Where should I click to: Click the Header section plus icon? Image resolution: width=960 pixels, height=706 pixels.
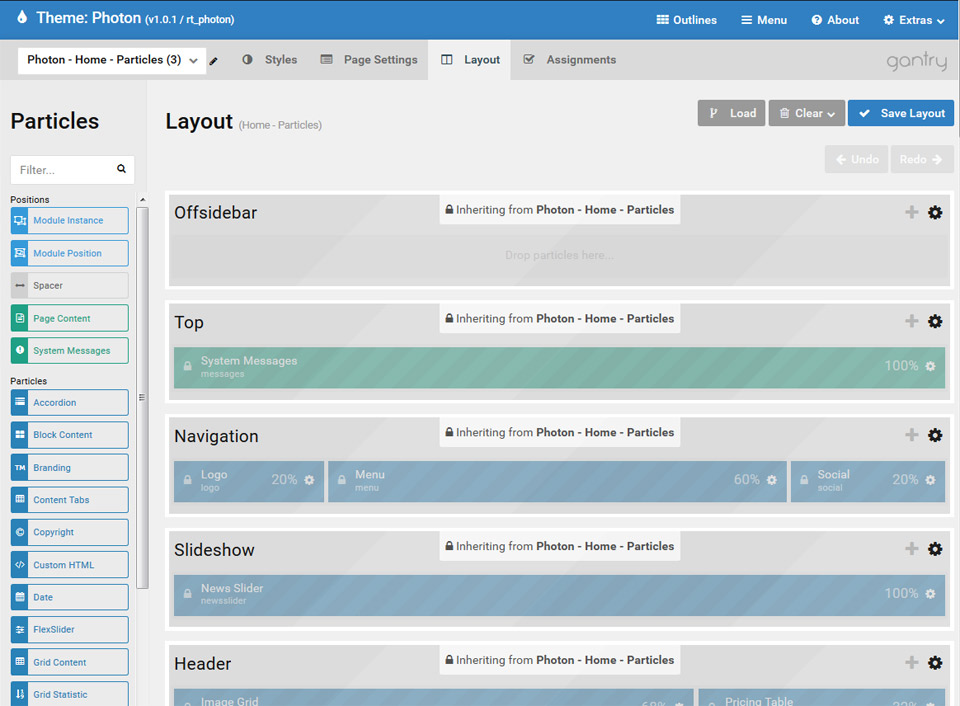(x=912, y=663)
